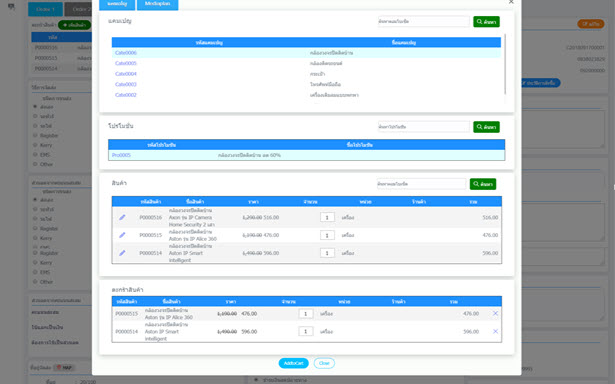Click total 516.00 in the product list row

click(x=490, y=217)
